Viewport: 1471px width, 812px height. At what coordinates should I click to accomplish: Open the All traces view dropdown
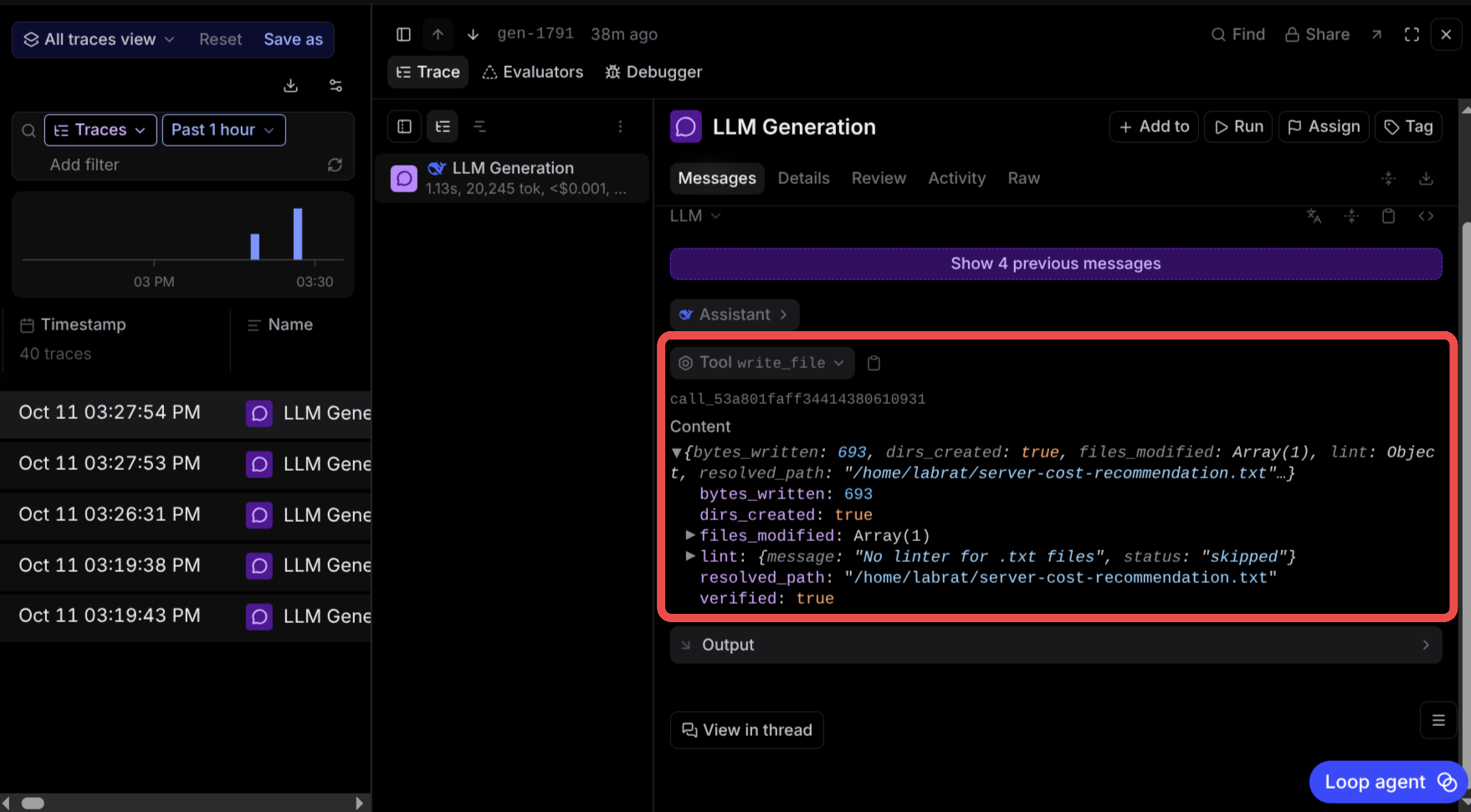coord(99,39)
